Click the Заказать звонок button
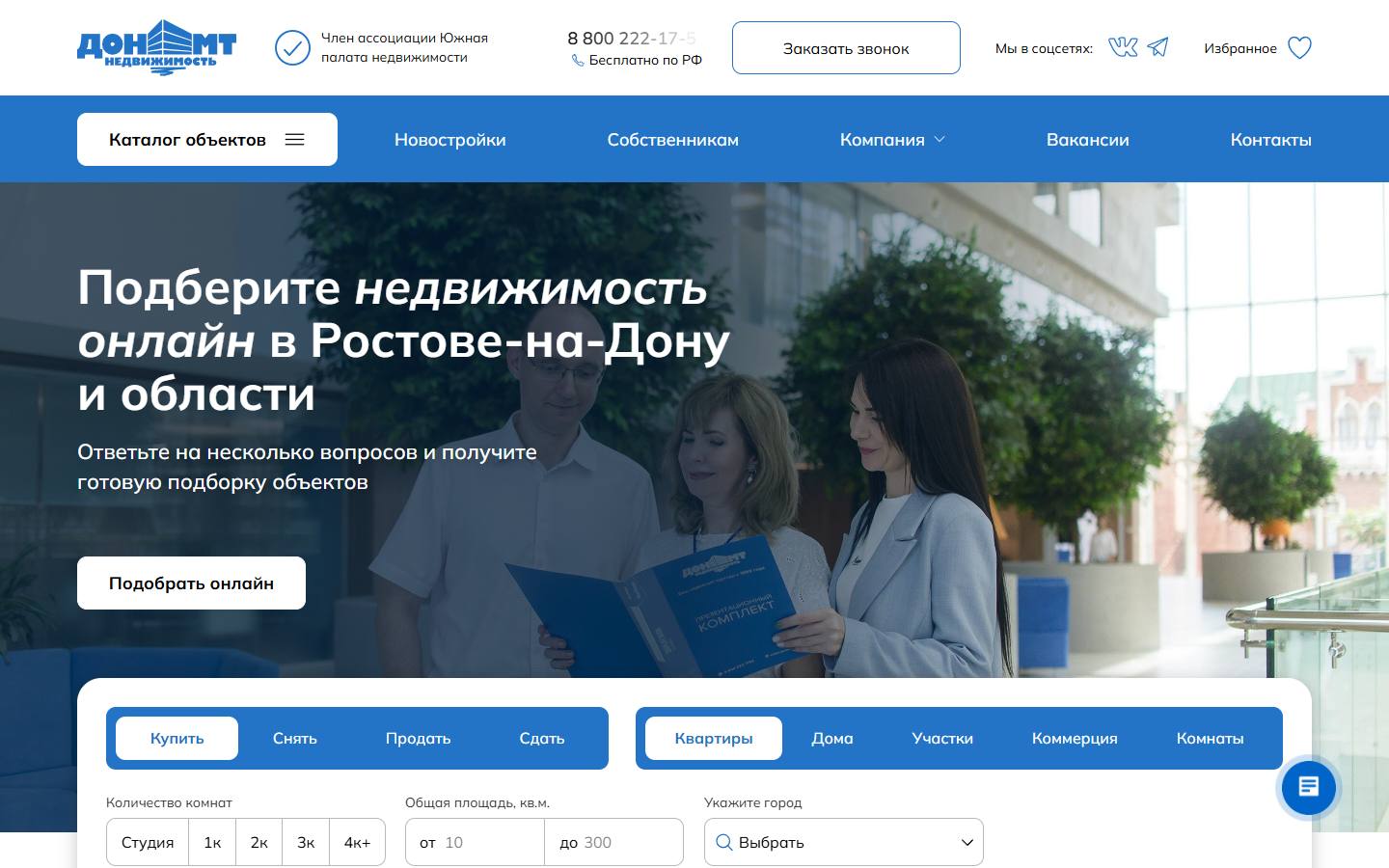Viewport: 1389px width, 868px height. coord(846,47)
